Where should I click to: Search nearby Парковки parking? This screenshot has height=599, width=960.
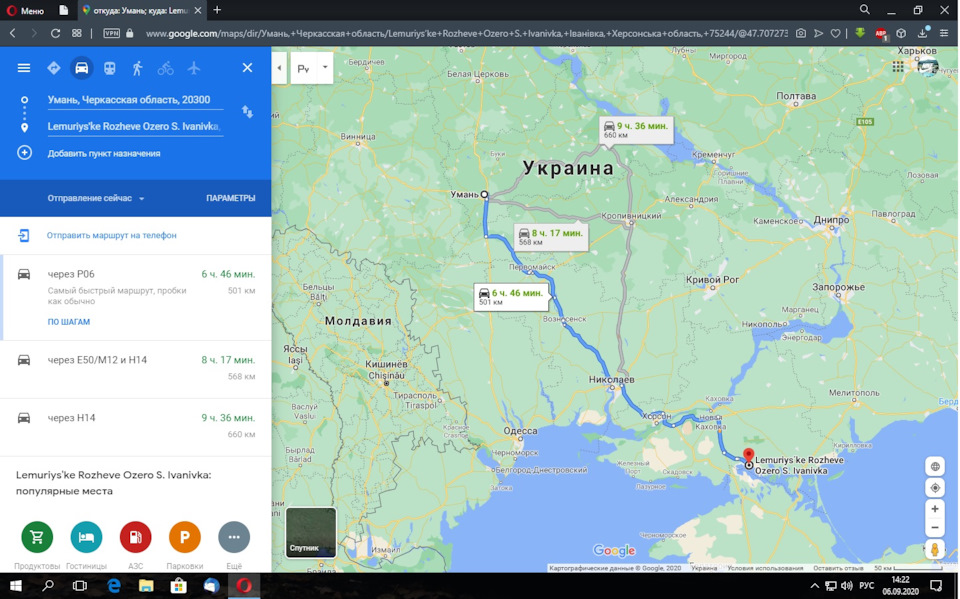point(185,537)
